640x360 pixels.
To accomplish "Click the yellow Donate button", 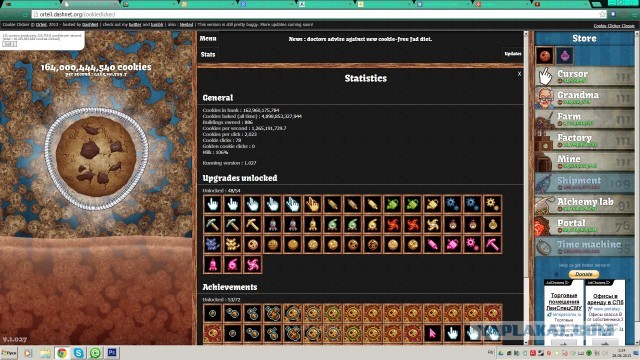I will pyautogui.click(x=584, y=274).
